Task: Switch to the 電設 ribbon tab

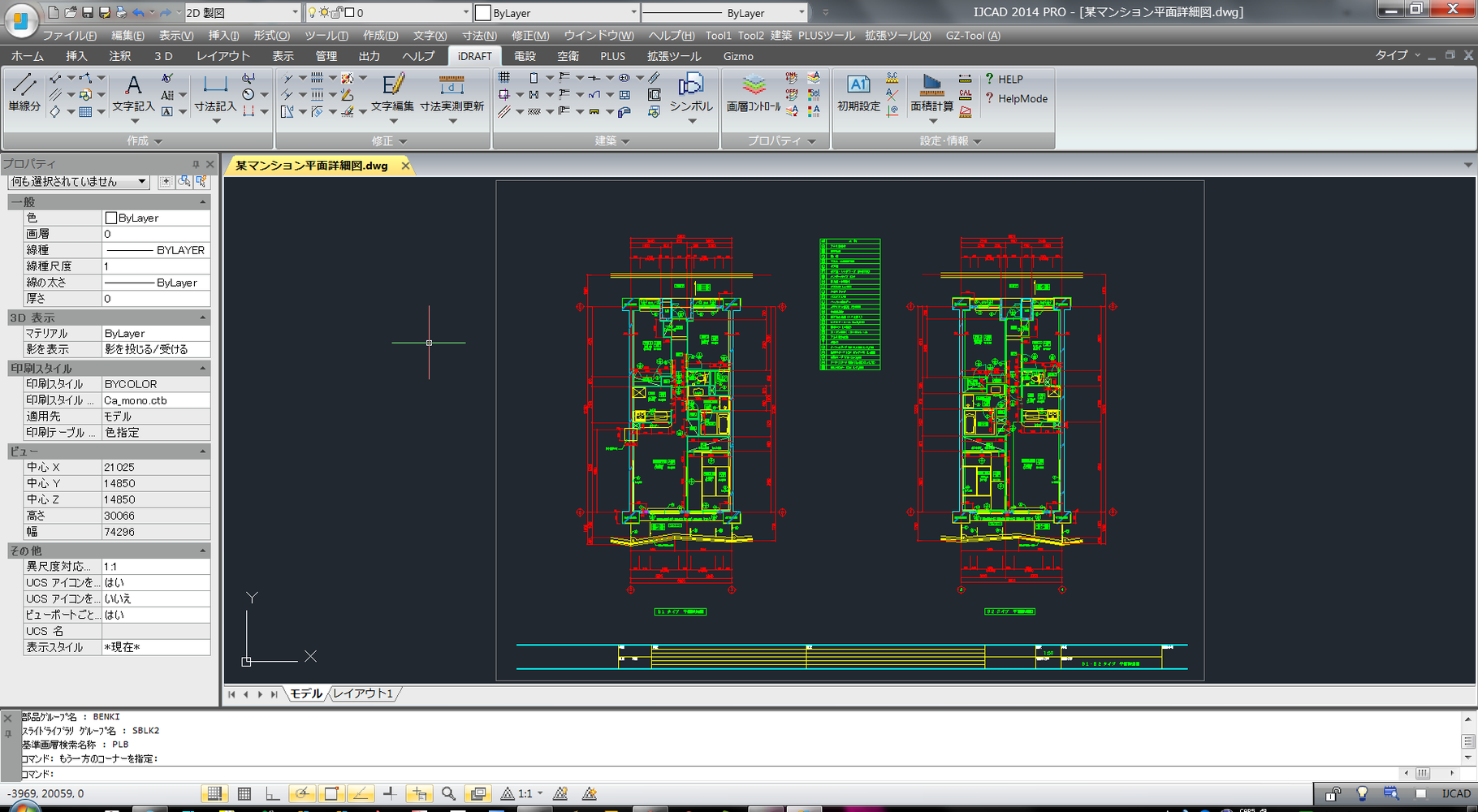Action: point(525,56)
